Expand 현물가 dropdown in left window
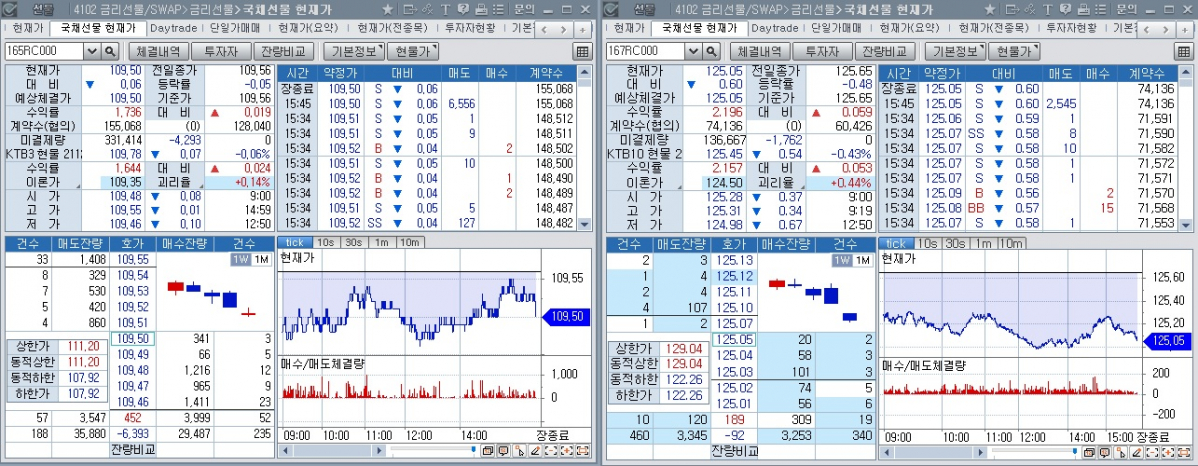 (x=413, y=51)
